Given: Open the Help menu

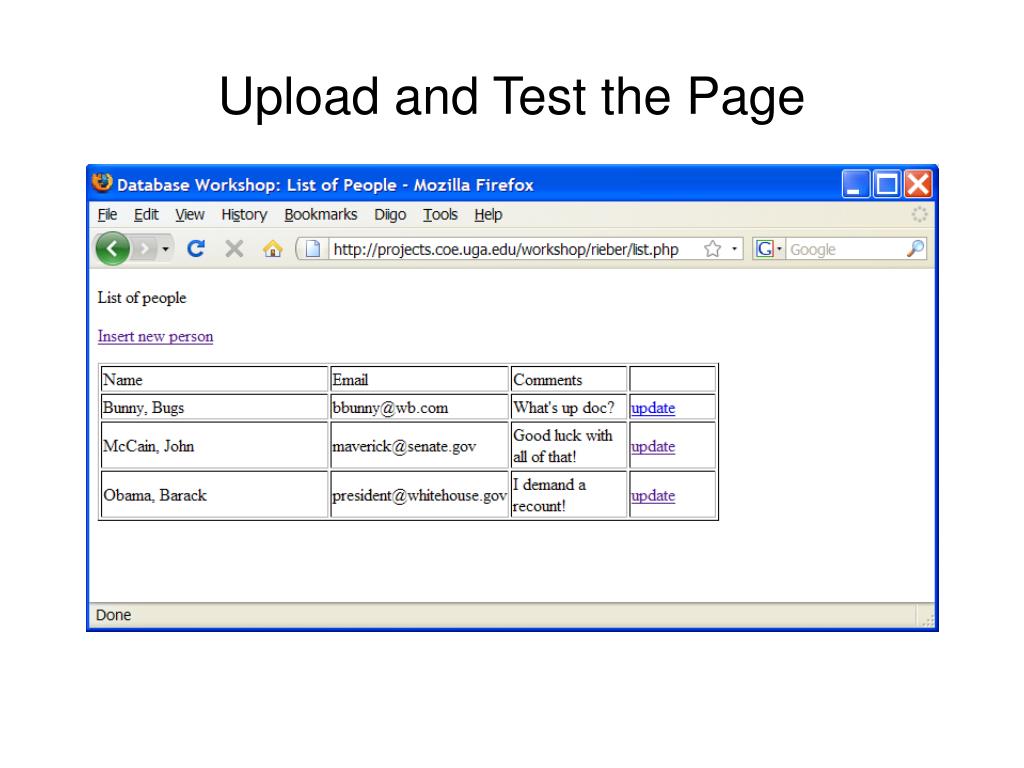Looking at the screenshot, I should (x=488, y=214).
